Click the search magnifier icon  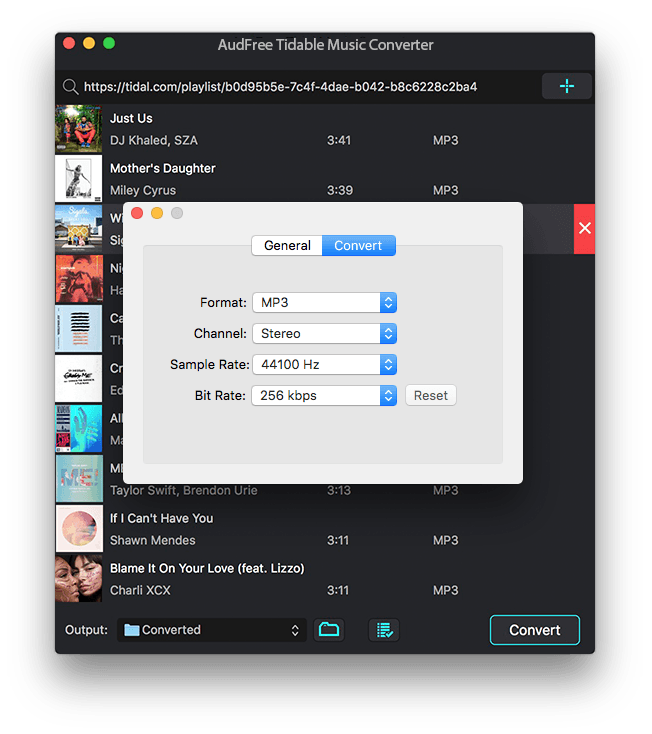(x=70, y=87)
